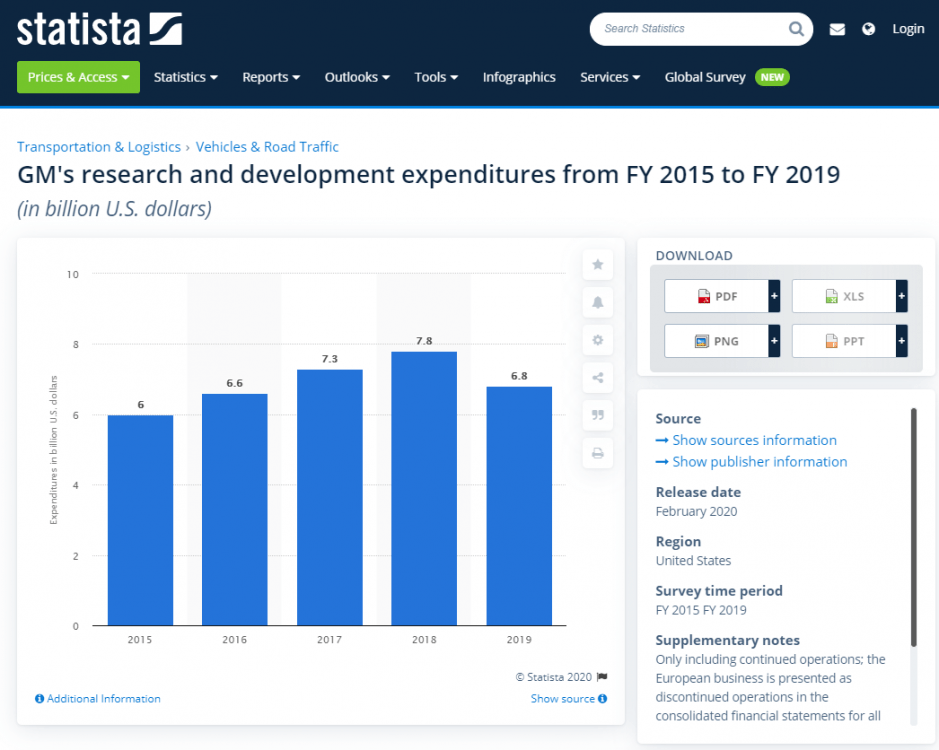Click the Vehicles & Road Traffic breadcrumb
The image size is (939, 750).
tap(267, 147)
